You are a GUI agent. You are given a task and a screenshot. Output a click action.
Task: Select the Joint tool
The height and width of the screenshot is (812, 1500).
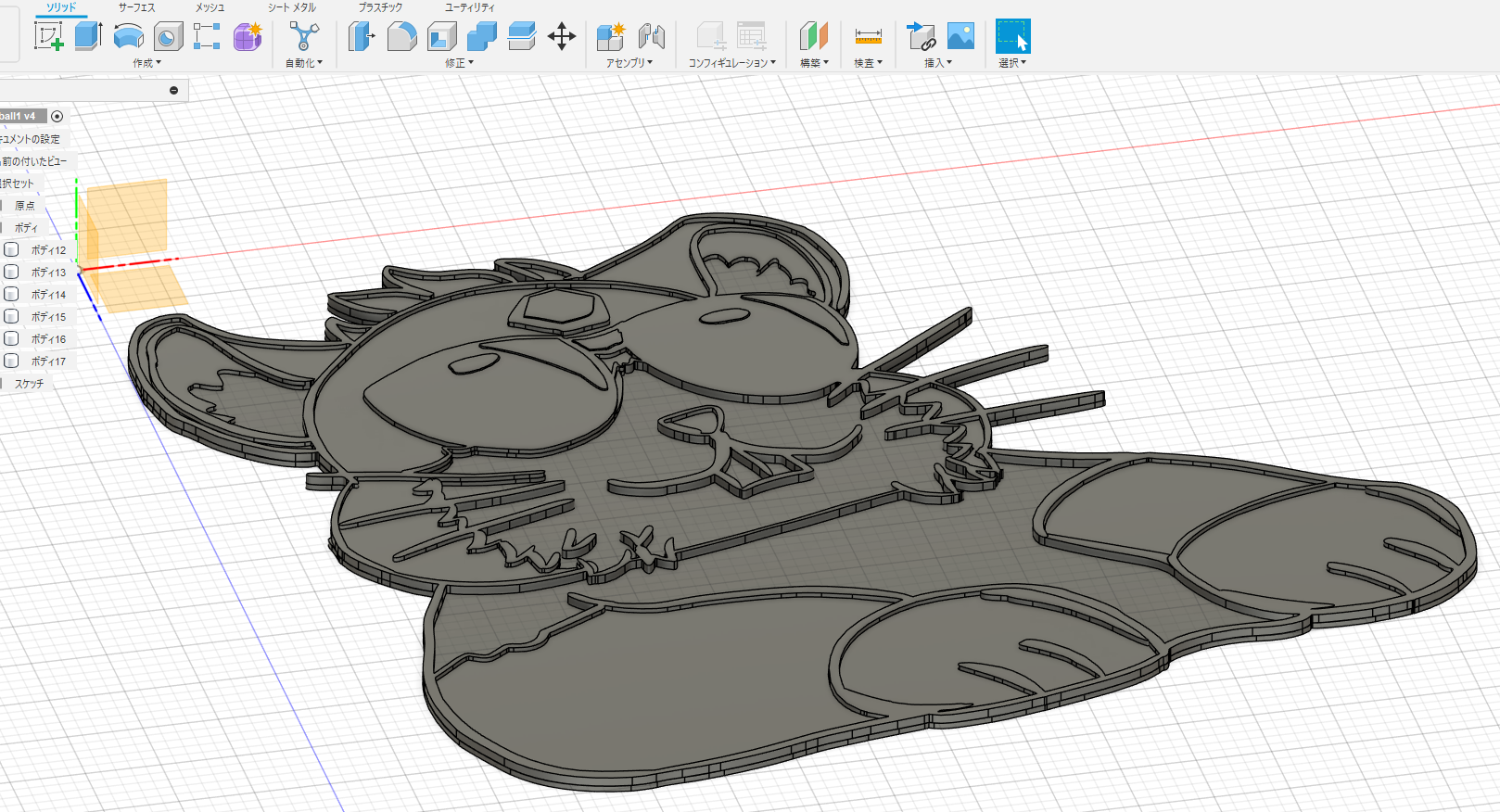point(652,36)
